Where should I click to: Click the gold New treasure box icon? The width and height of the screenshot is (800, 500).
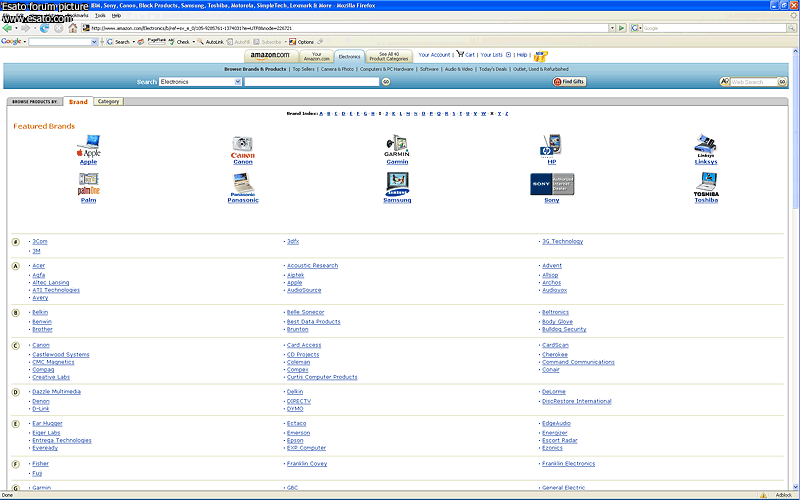(x=541, y=56)
